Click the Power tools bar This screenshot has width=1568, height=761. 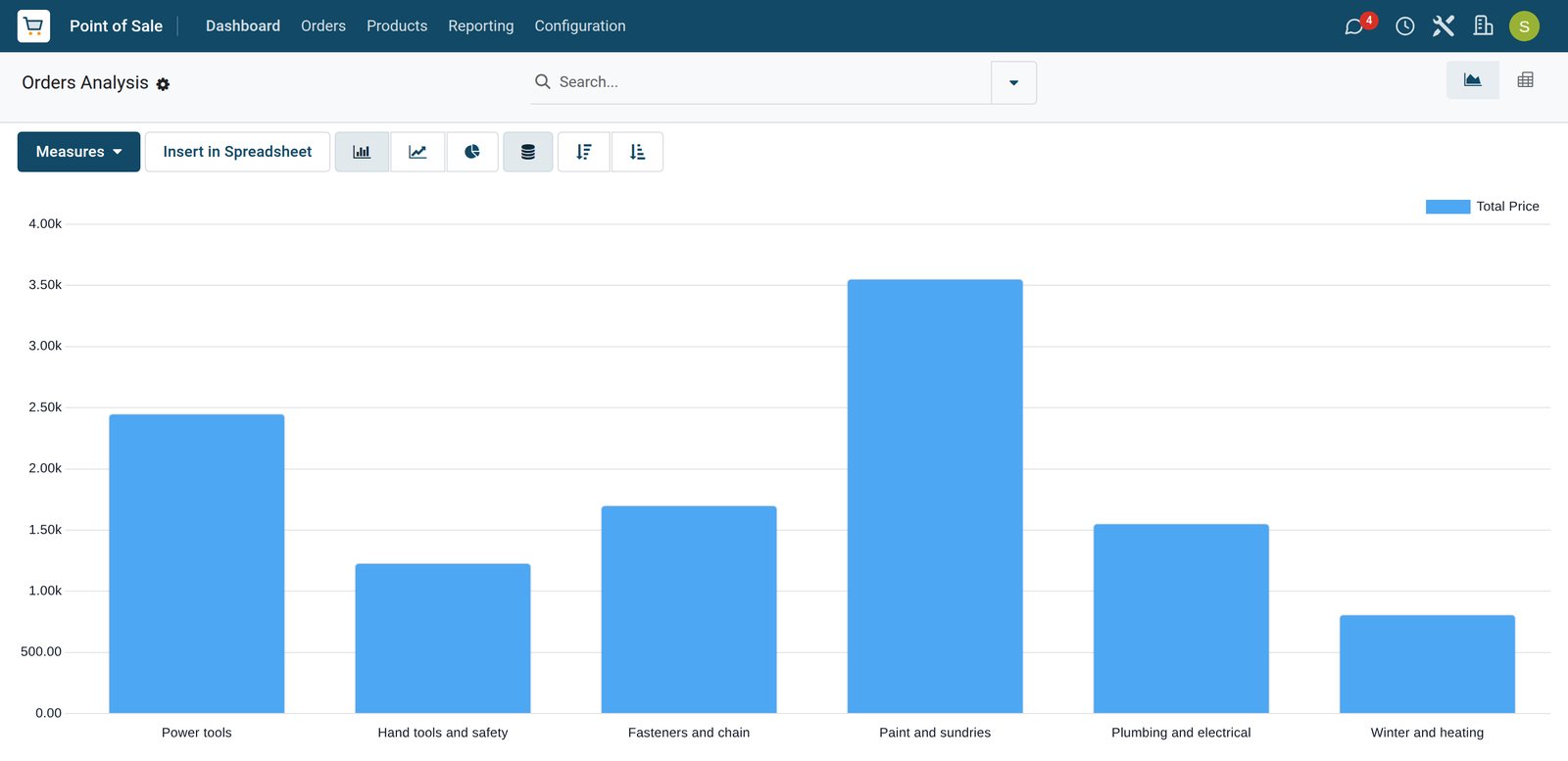[197, 564]
